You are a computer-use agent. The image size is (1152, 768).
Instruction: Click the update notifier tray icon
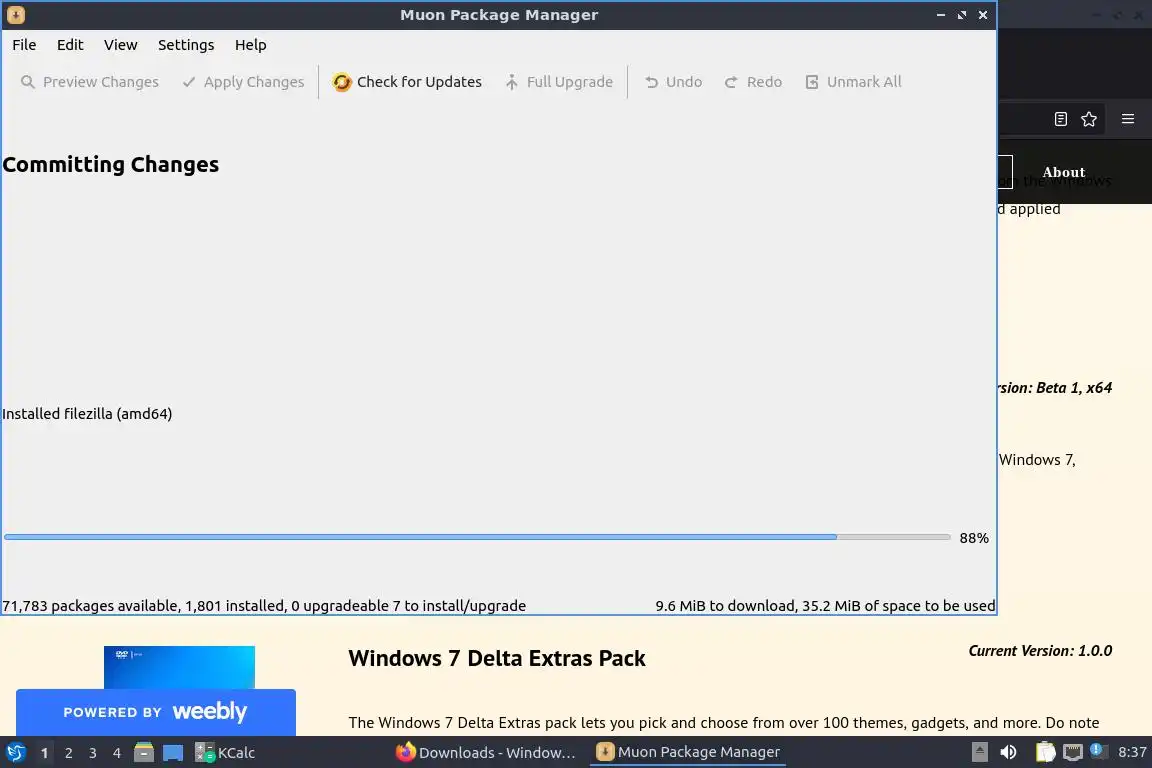[1098, 751]
